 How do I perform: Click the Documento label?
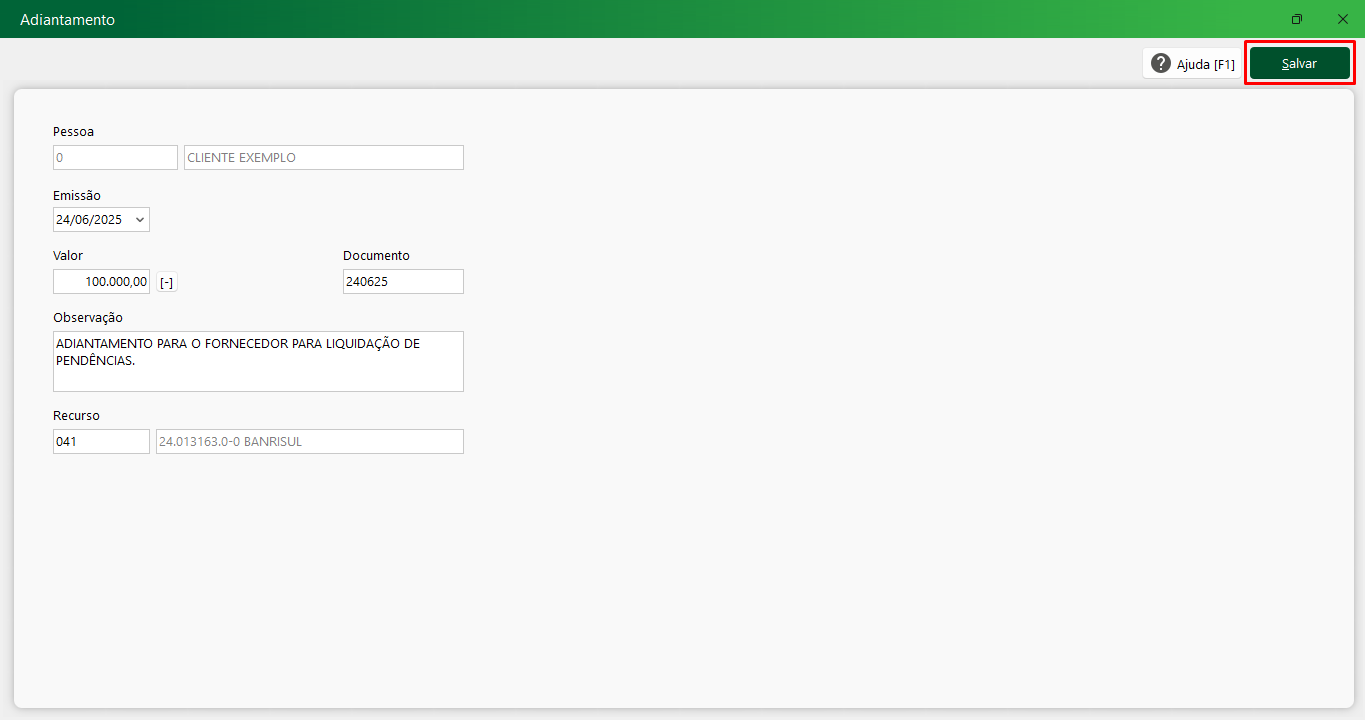[376, 255]
